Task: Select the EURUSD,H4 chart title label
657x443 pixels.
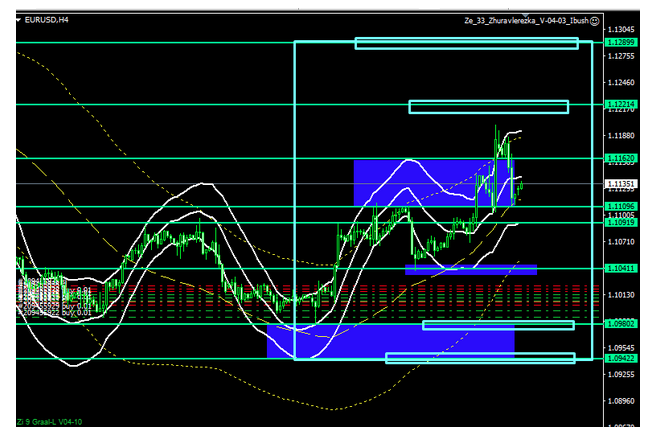Action: [x=47, y=20]
